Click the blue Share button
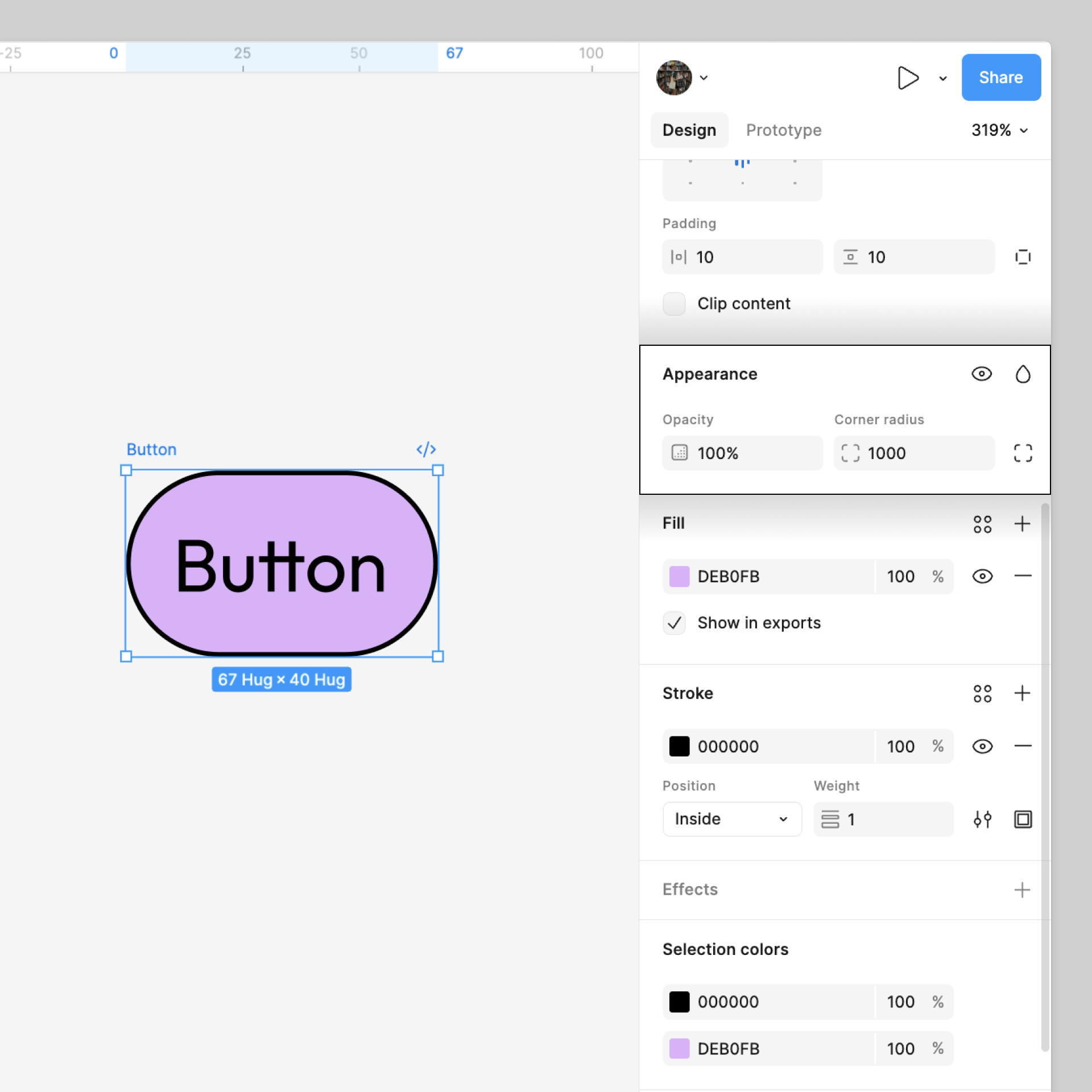The width and height of the screenshot is (1092, 1092). click(1000, 77)
